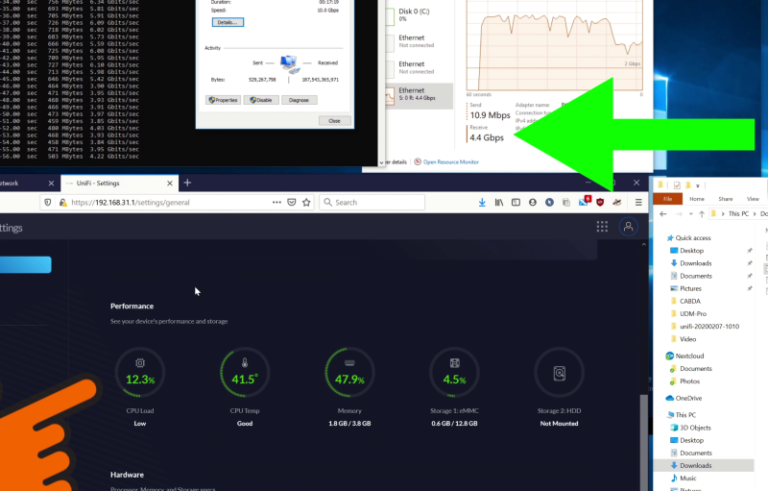
Task: Click the CPU Temp gauge
Action: point(245,372)
